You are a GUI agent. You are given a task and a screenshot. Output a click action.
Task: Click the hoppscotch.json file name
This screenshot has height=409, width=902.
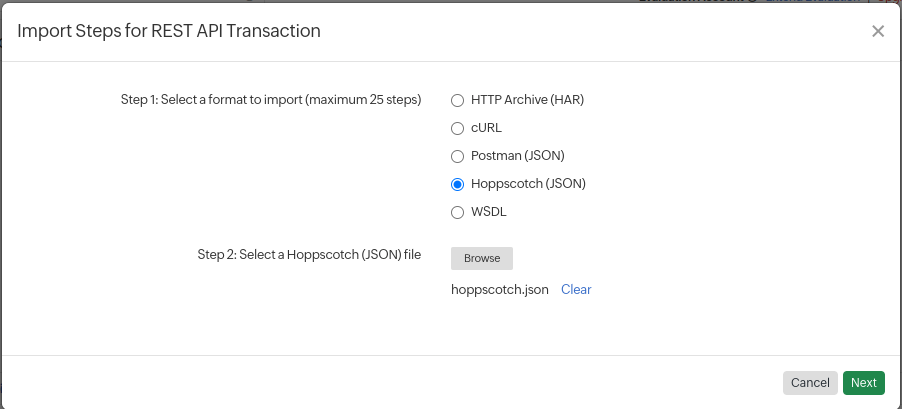[500, 290]
